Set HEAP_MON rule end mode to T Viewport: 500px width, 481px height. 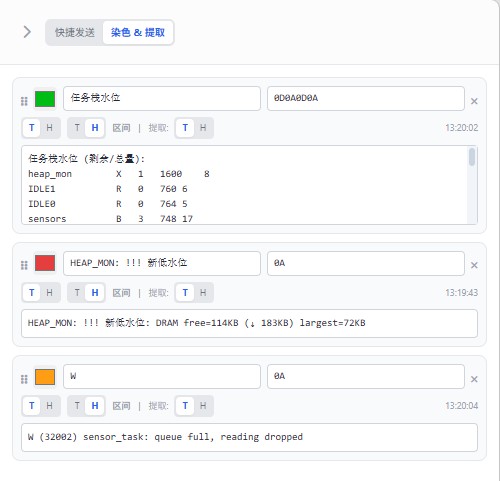(77, 293)
